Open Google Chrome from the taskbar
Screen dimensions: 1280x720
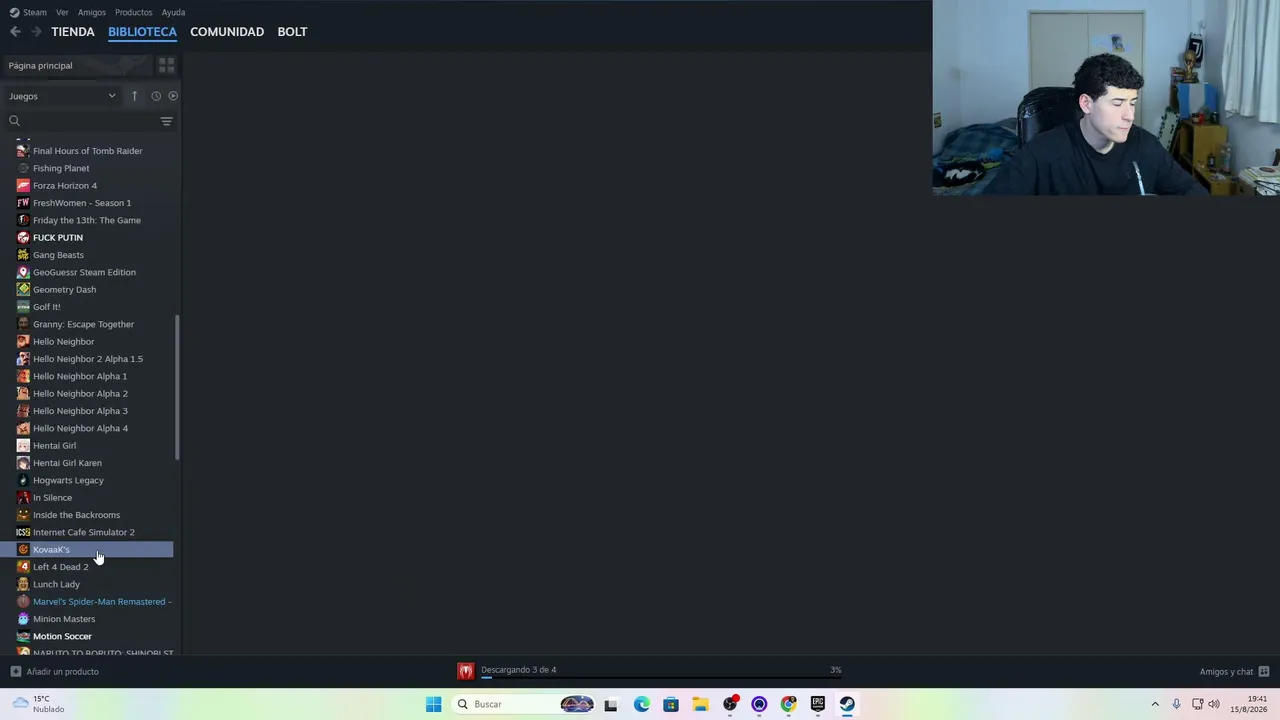[x=789, y=704]
